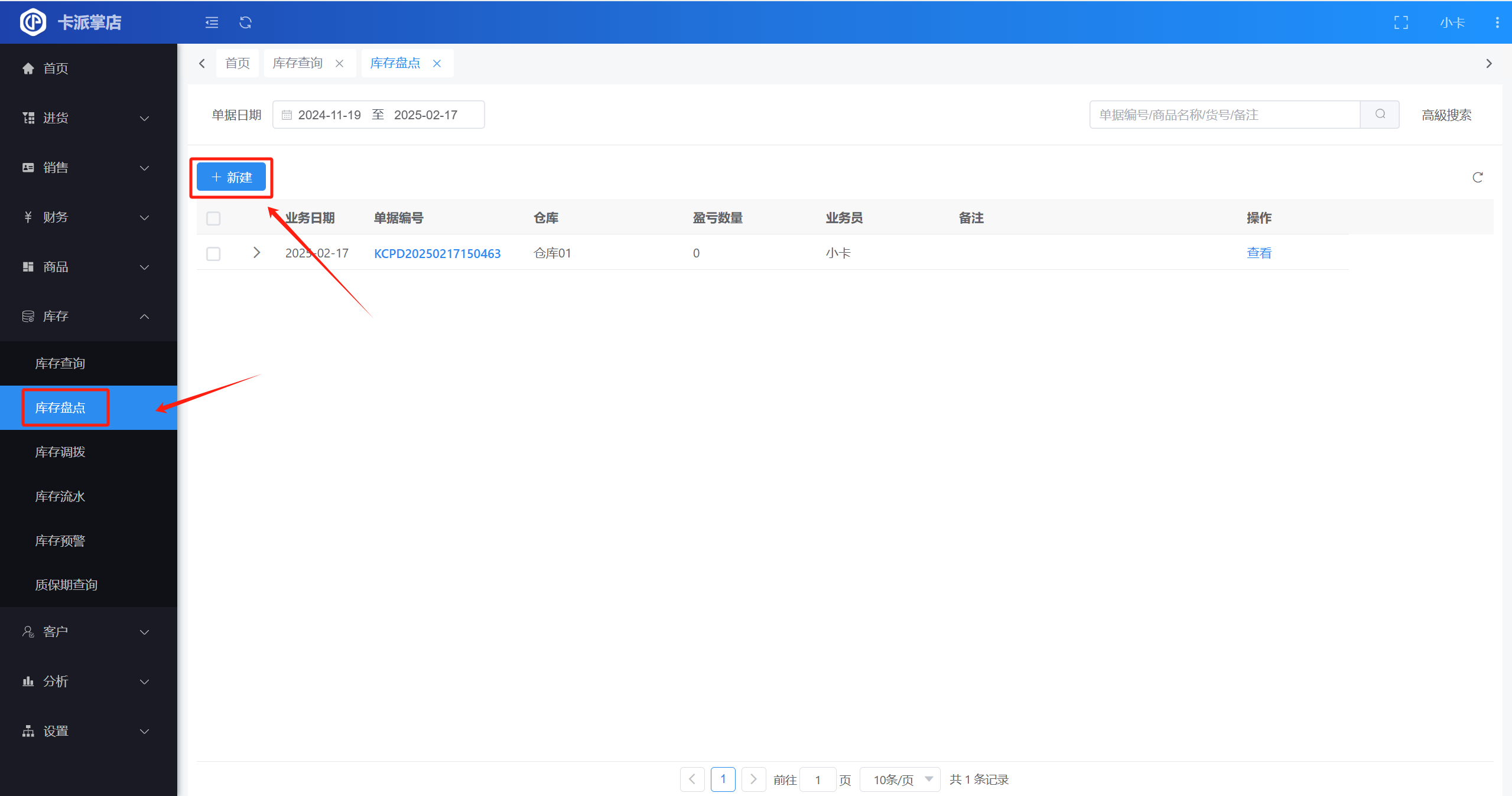Expand the 2025-02-17 row details

(256, 253)
